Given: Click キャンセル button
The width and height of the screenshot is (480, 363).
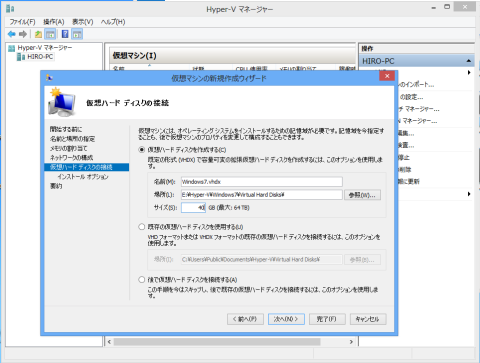Looking at the screenshot, I should click(x=368, y=319).
